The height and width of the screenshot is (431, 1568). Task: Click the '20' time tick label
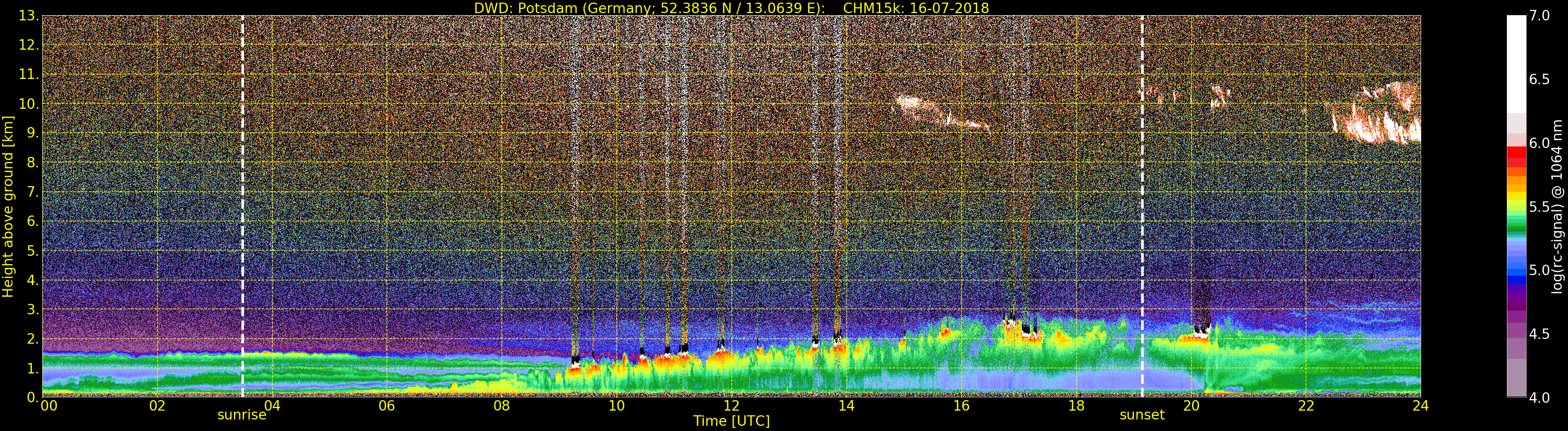1191,406
